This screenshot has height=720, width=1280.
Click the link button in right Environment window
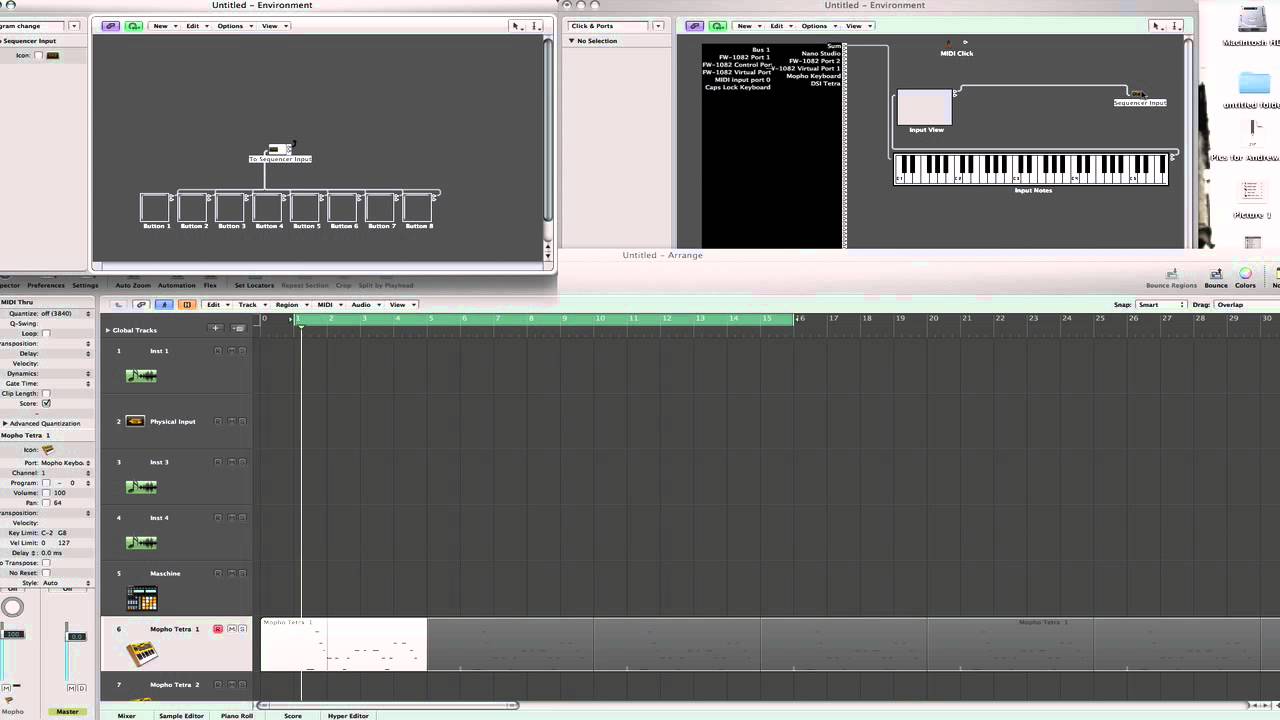[695, 26]
